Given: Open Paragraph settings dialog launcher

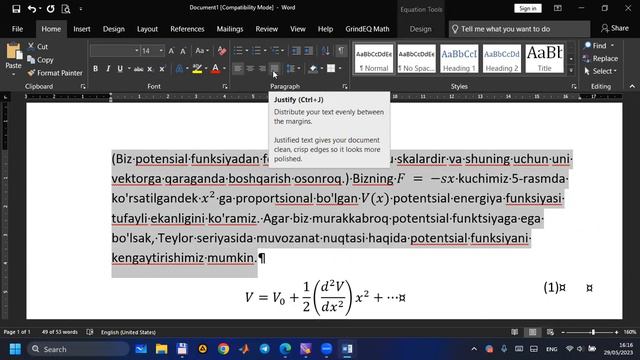Looking at the screenshot, I should coord(345,87).
